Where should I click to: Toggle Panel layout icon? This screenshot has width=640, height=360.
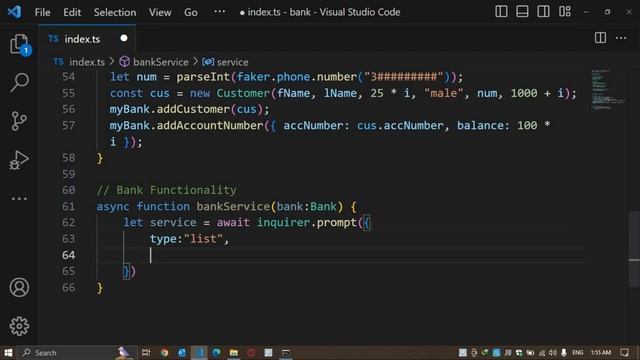pos(522,12)
